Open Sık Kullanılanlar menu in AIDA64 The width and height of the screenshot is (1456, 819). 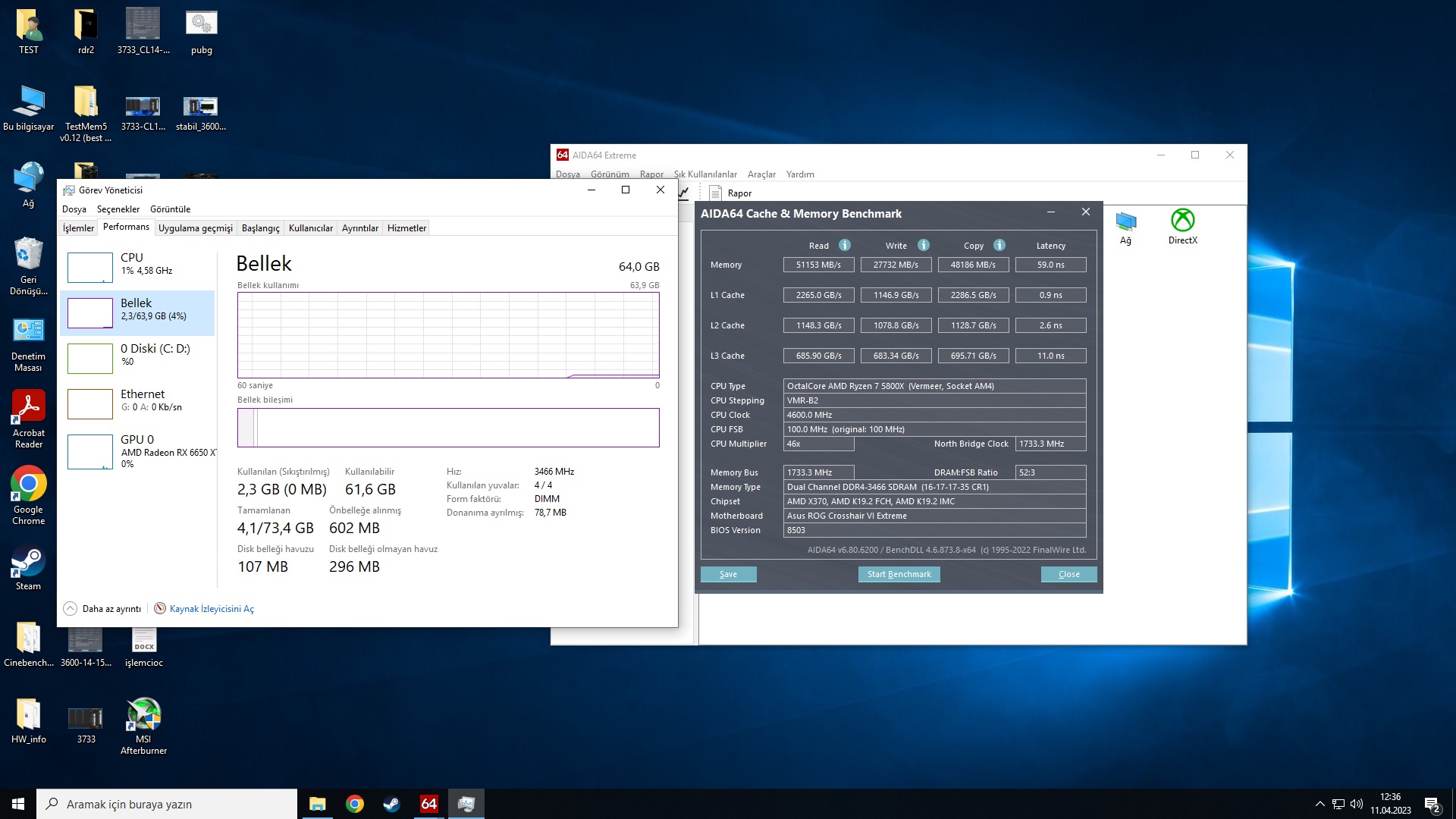click(x=705, y=174)
